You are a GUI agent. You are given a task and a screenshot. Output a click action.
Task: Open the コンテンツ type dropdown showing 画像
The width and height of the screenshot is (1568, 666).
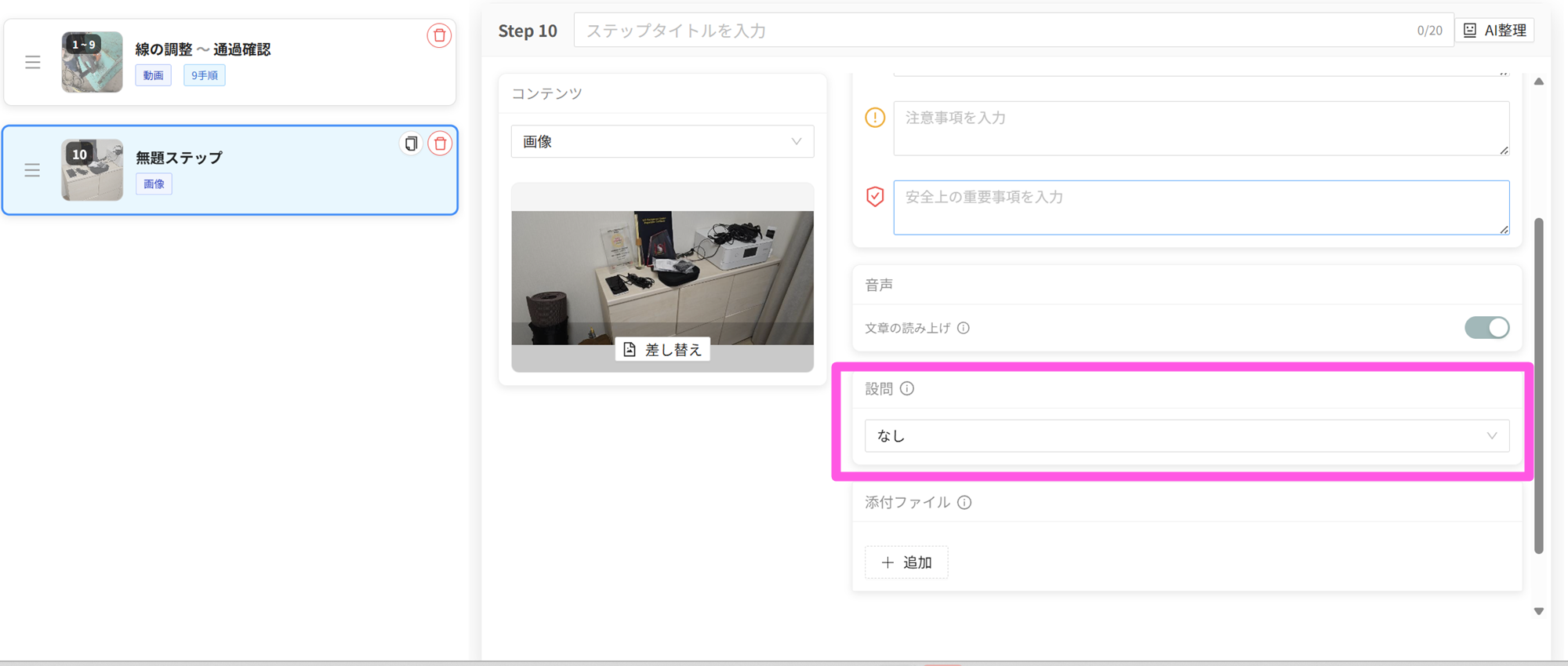[x=662, y=142]
